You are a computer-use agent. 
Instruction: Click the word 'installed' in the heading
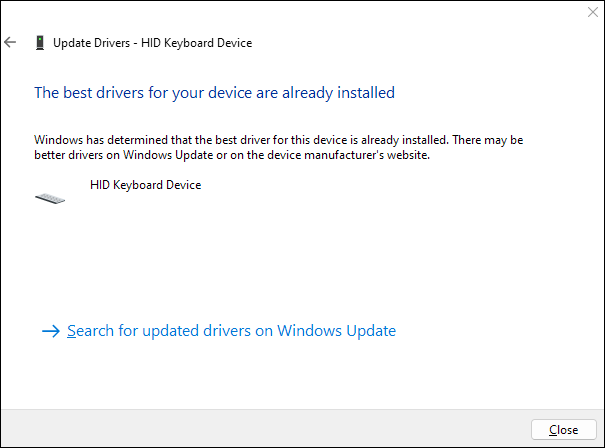(366, 93)
